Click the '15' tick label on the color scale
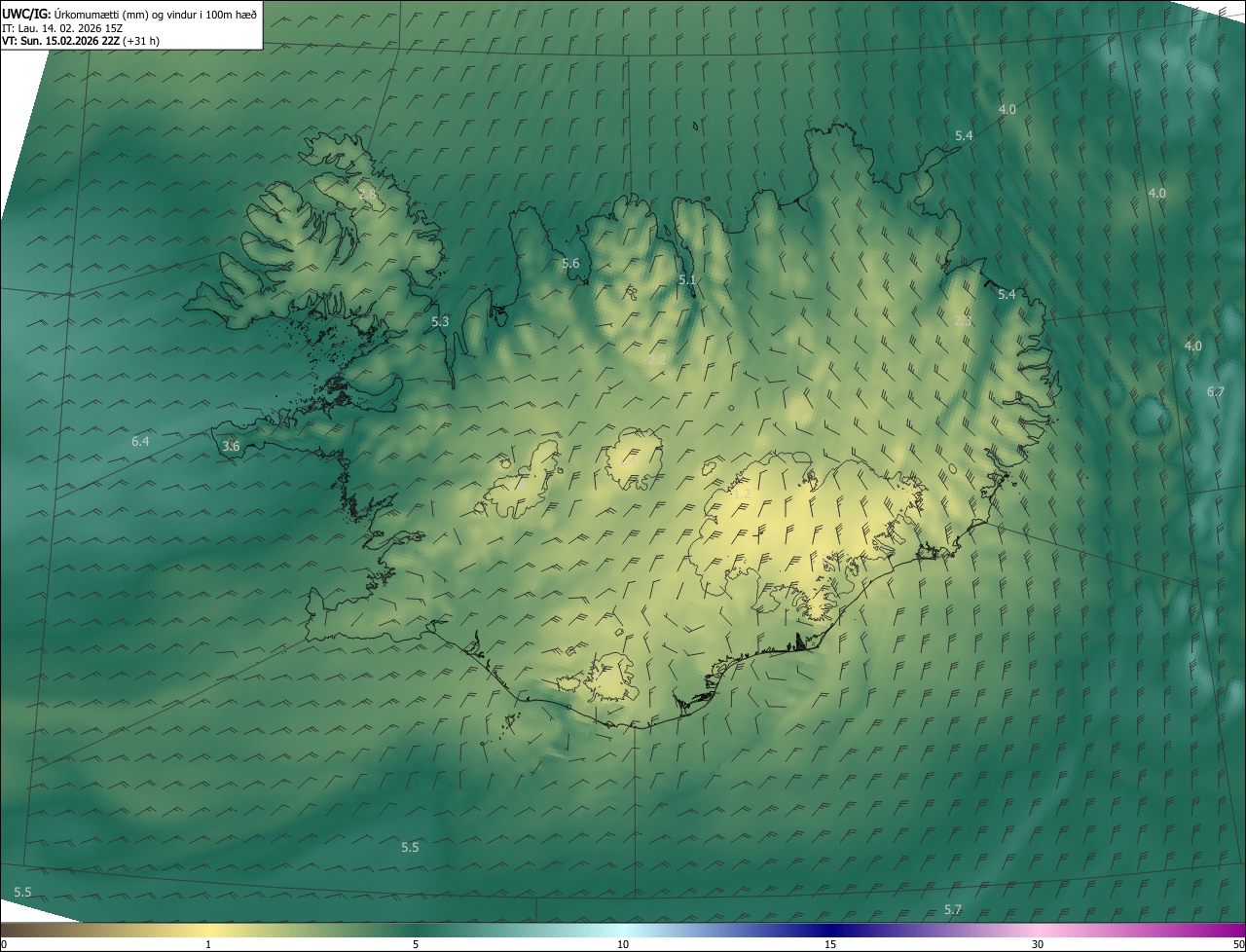The height and width of the screenshot is (952, 1246). [830, 944]
